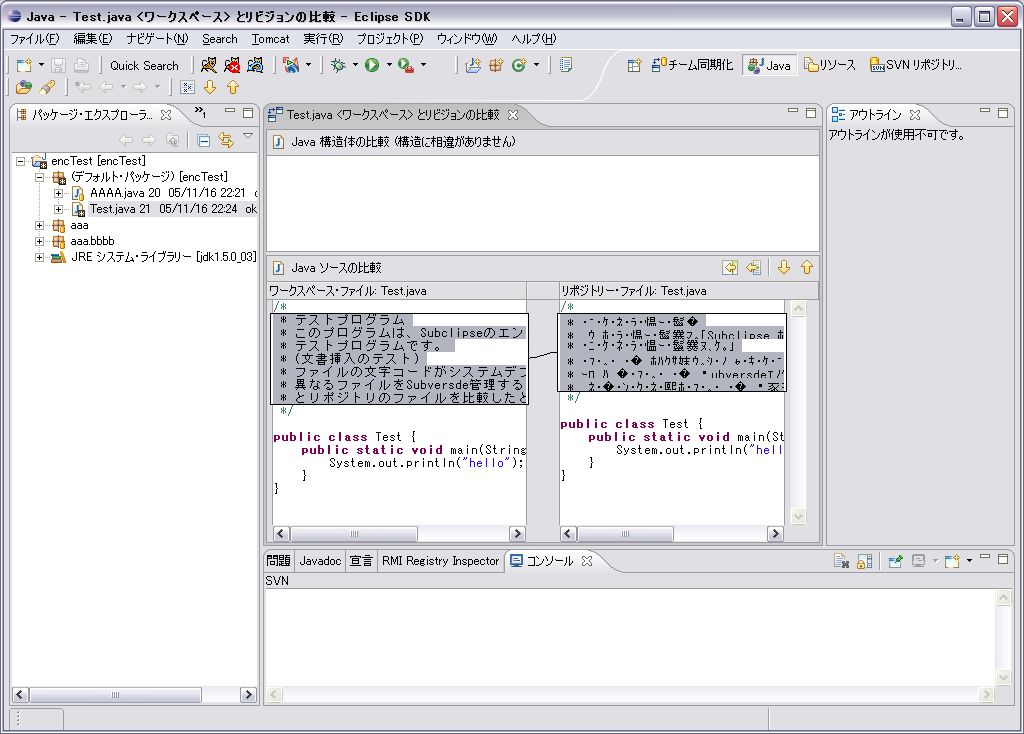Open the Run dropdown arrow

pyautogui.click(x=389, y=65)
